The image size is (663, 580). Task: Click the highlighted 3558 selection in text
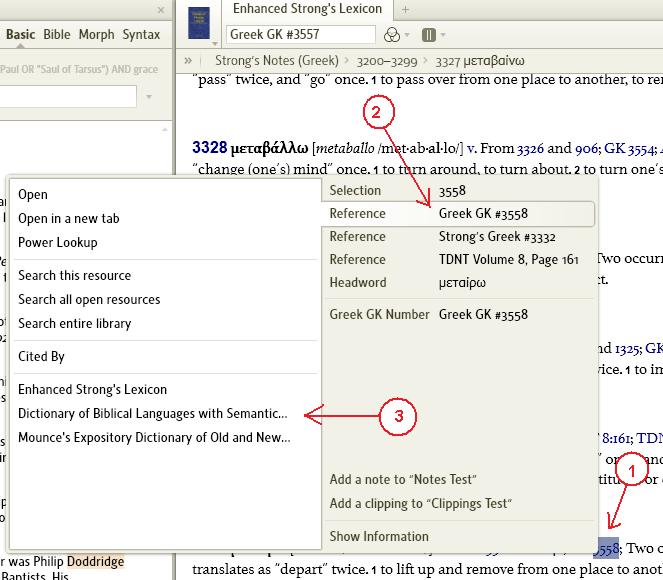click(606, 548)
